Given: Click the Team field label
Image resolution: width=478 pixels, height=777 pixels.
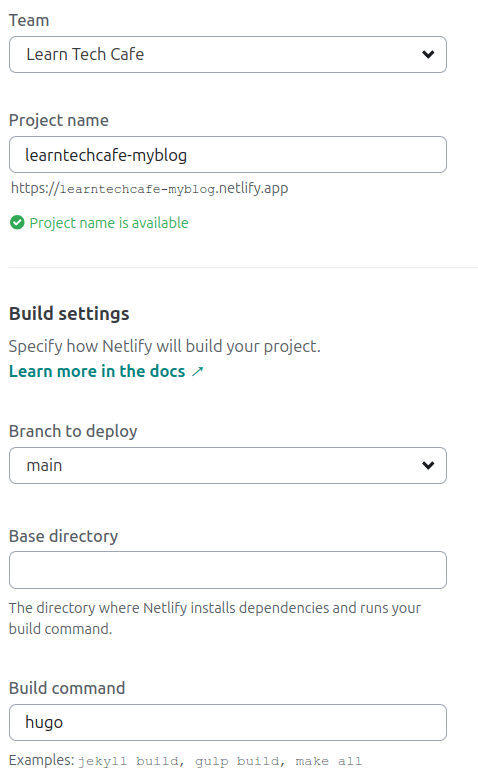Looking at the screenshot, I should coord(29,20).
